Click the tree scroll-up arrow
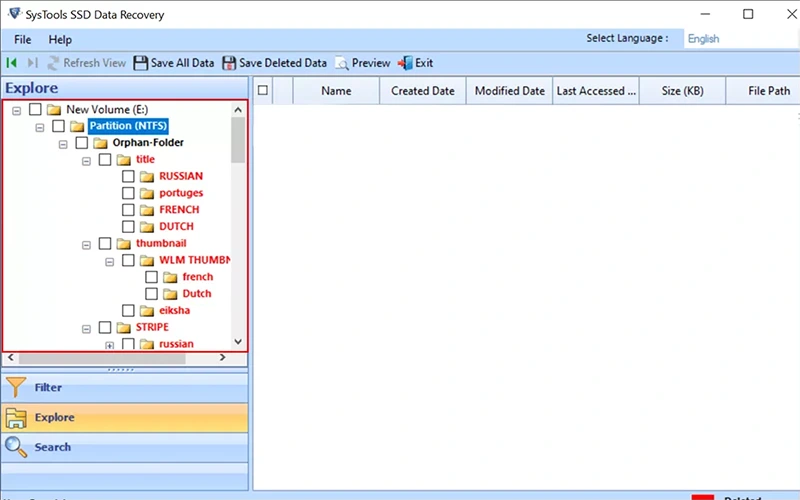Screen dimensions: 800x500 (238, 109)
